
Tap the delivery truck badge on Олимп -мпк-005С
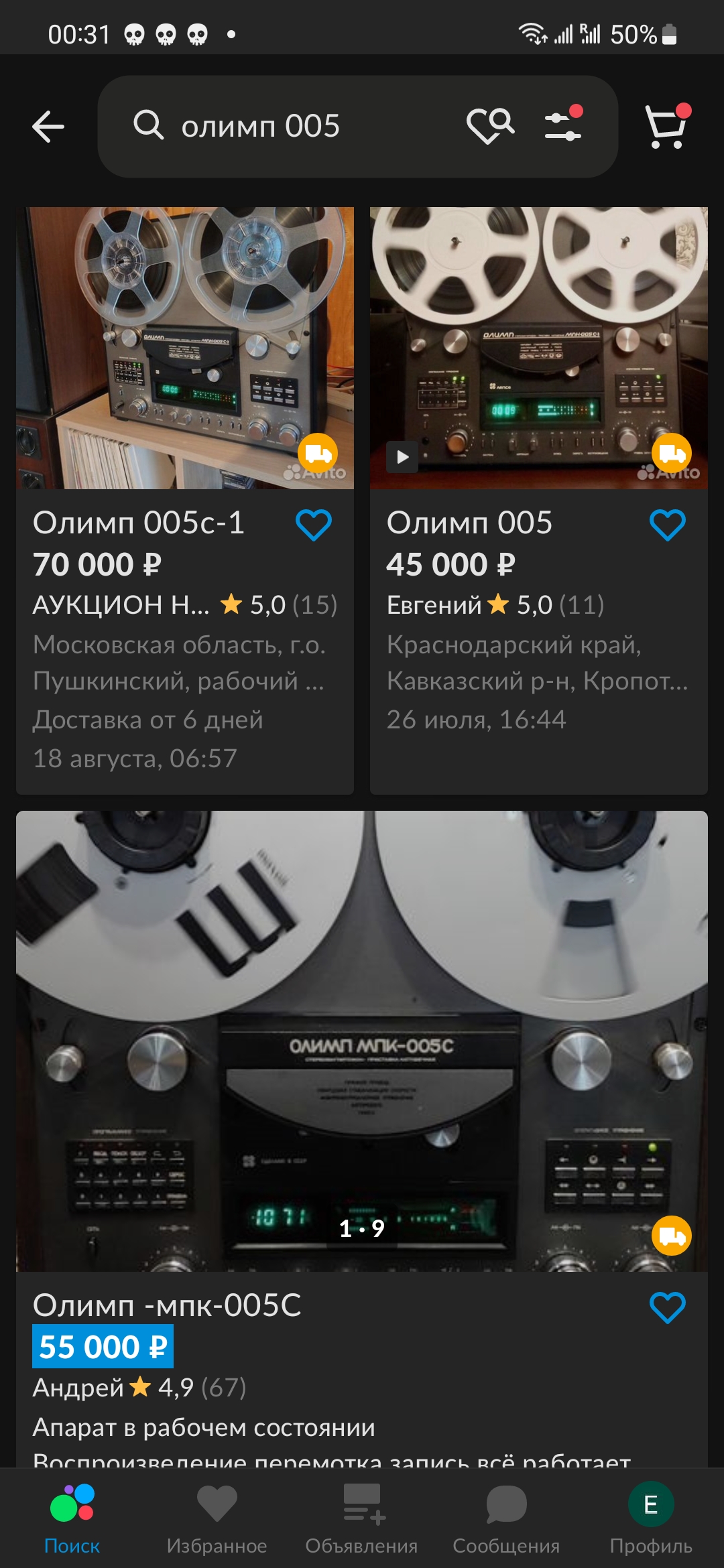pyautogui.click(x=672, y=1235)
